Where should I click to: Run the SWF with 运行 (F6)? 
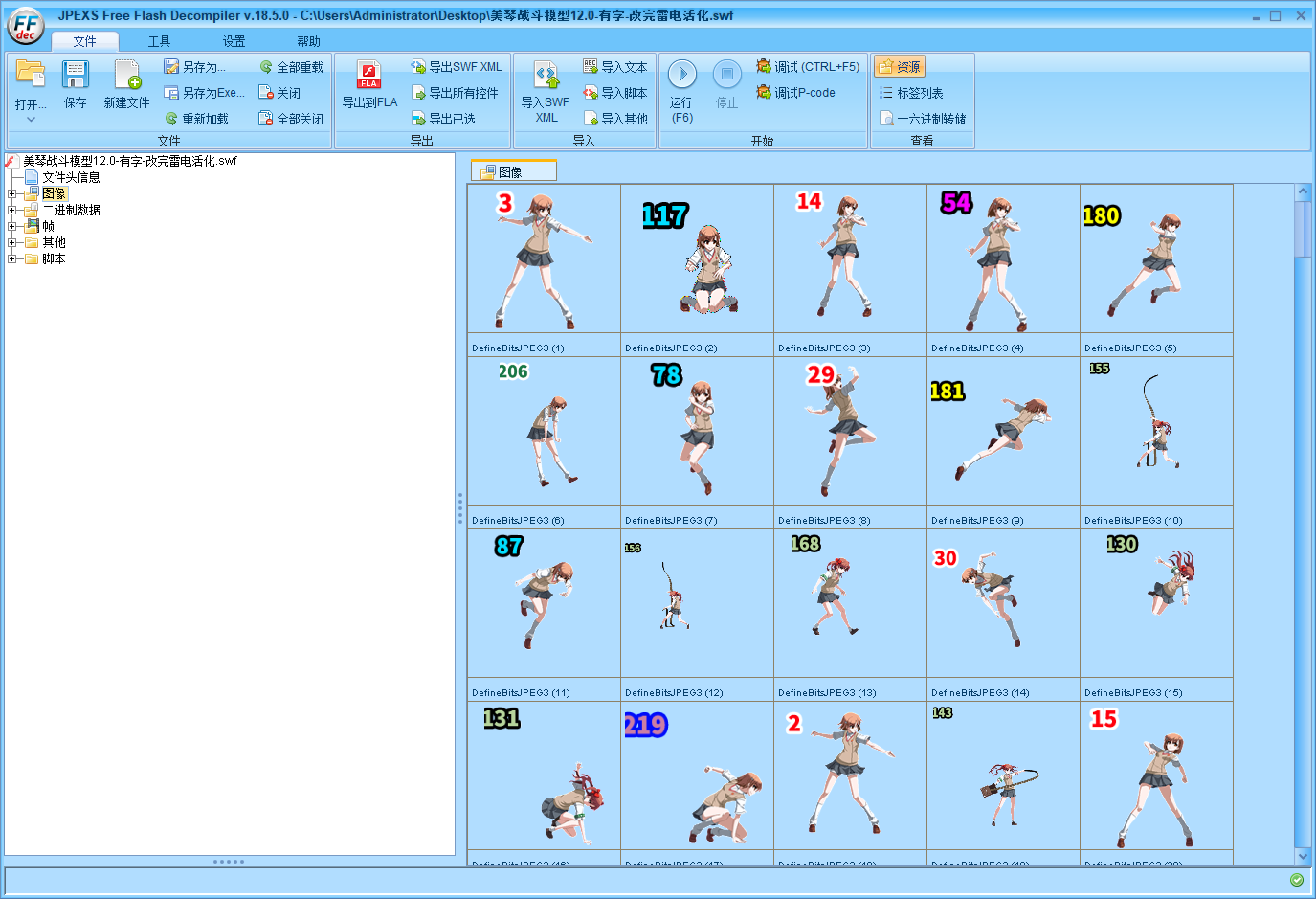coord(681,92)
